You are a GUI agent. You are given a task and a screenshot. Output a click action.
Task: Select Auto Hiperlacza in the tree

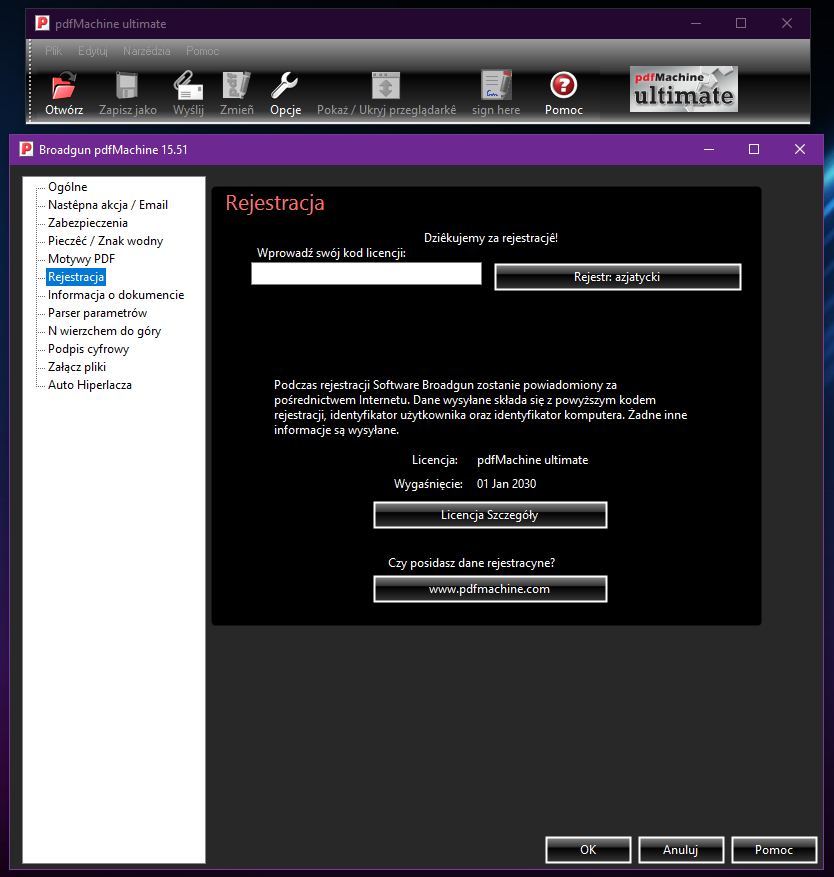click(x=89, y=385)
